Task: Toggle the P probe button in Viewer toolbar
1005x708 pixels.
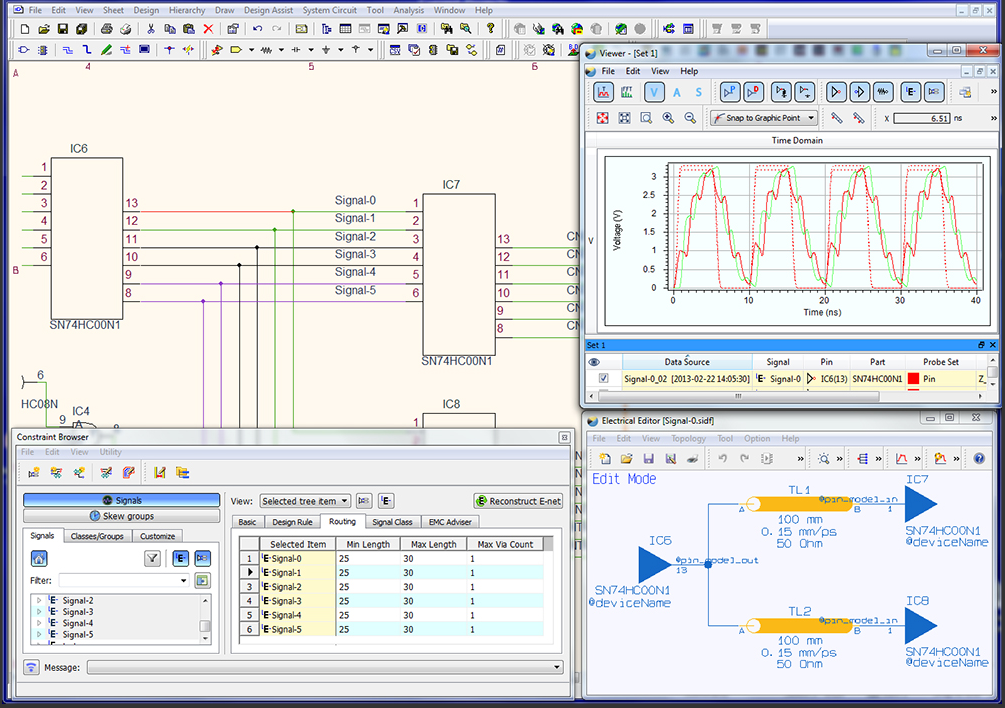Action: tap(730, 92)
